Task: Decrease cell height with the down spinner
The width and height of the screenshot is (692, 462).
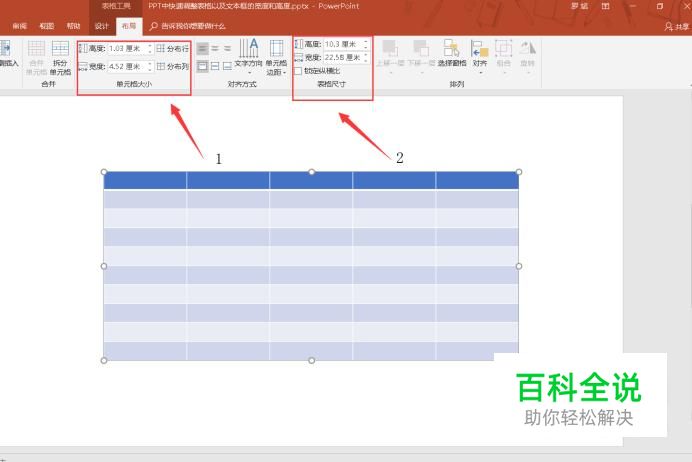Action: pos(150,51)
